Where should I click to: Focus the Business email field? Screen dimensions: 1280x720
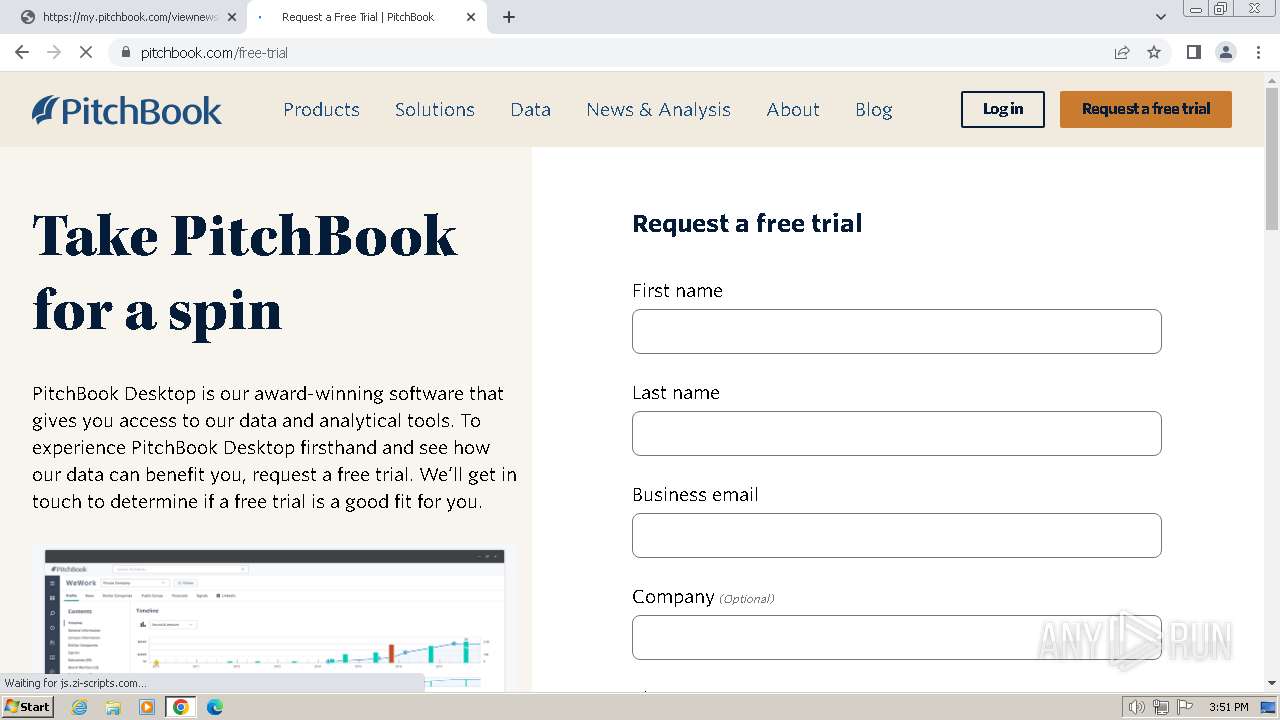897,535
